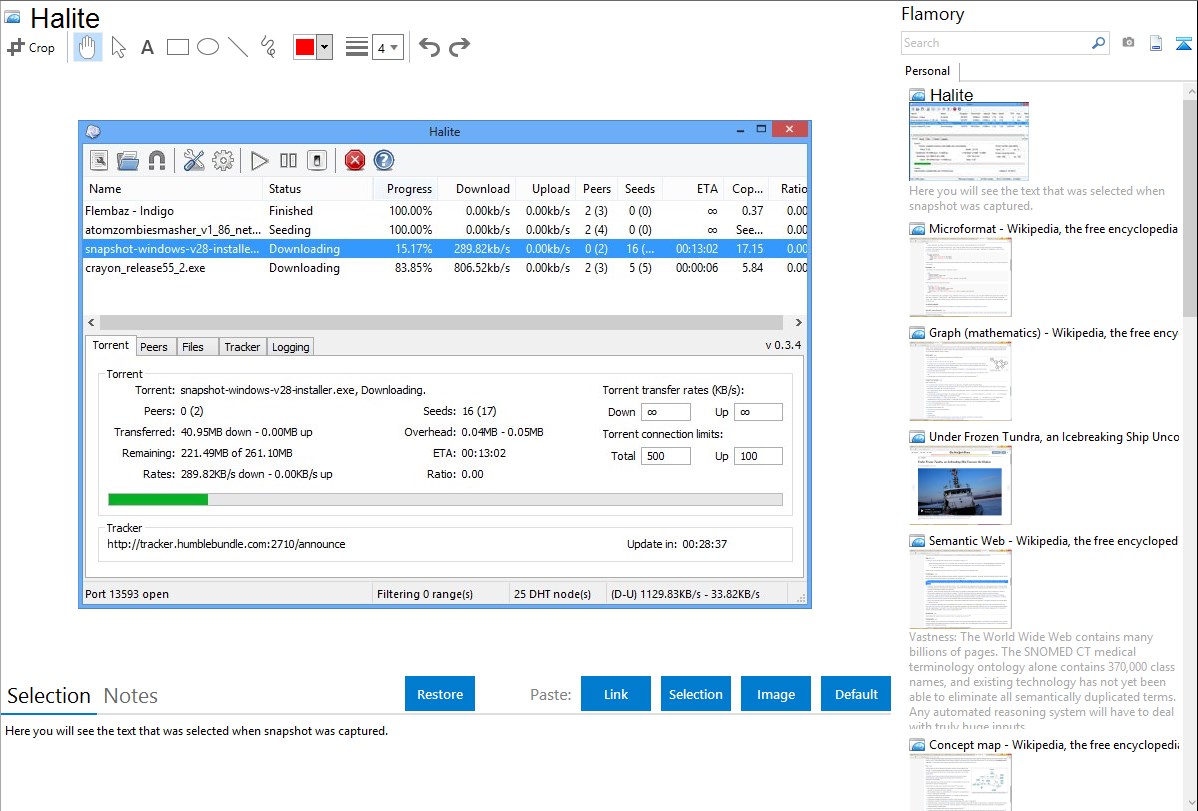Open the Personal tab in Flamory
Screen dimensions: 1198x811
coord(927,71)
